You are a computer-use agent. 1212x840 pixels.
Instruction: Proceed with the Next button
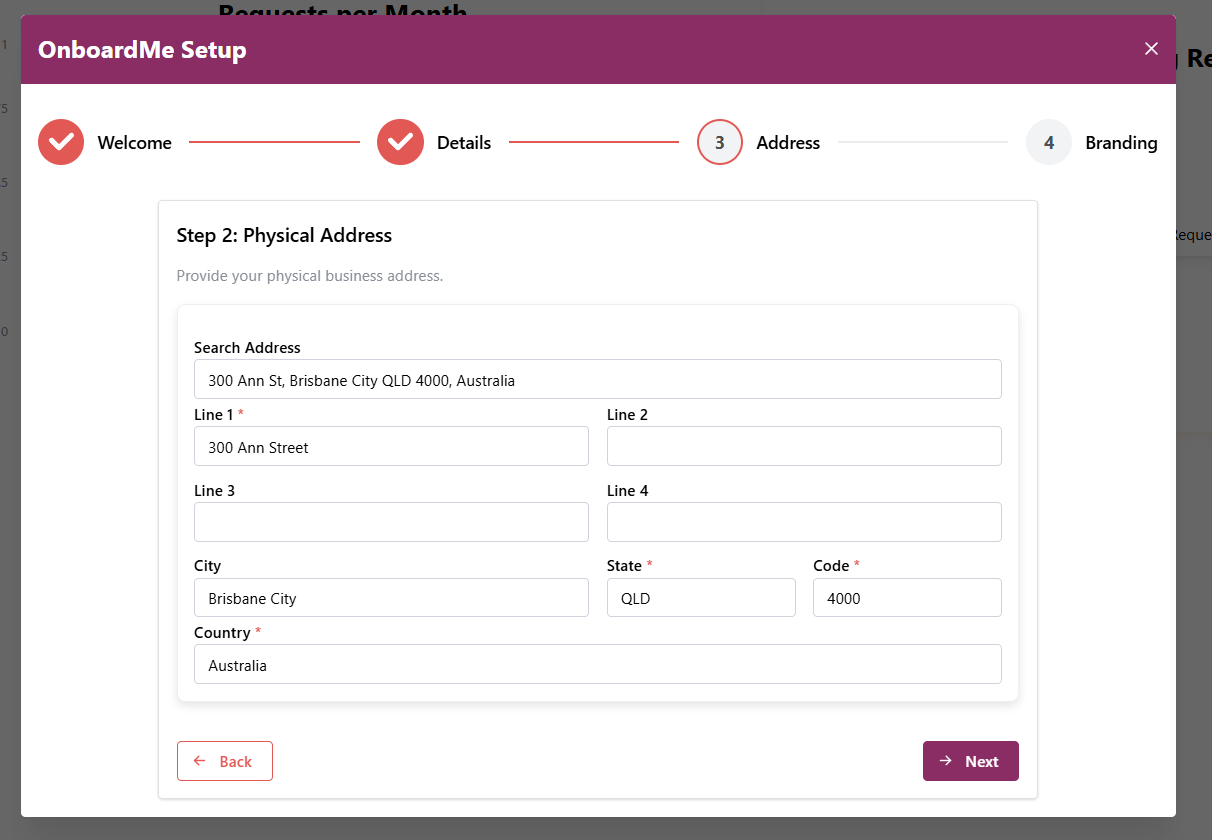click(970, 761)
